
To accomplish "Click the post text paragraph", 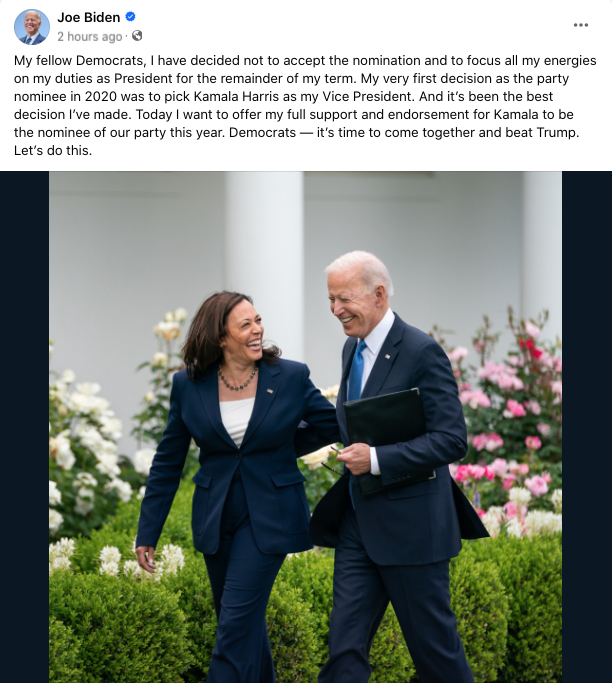I will tap(305, 105).
